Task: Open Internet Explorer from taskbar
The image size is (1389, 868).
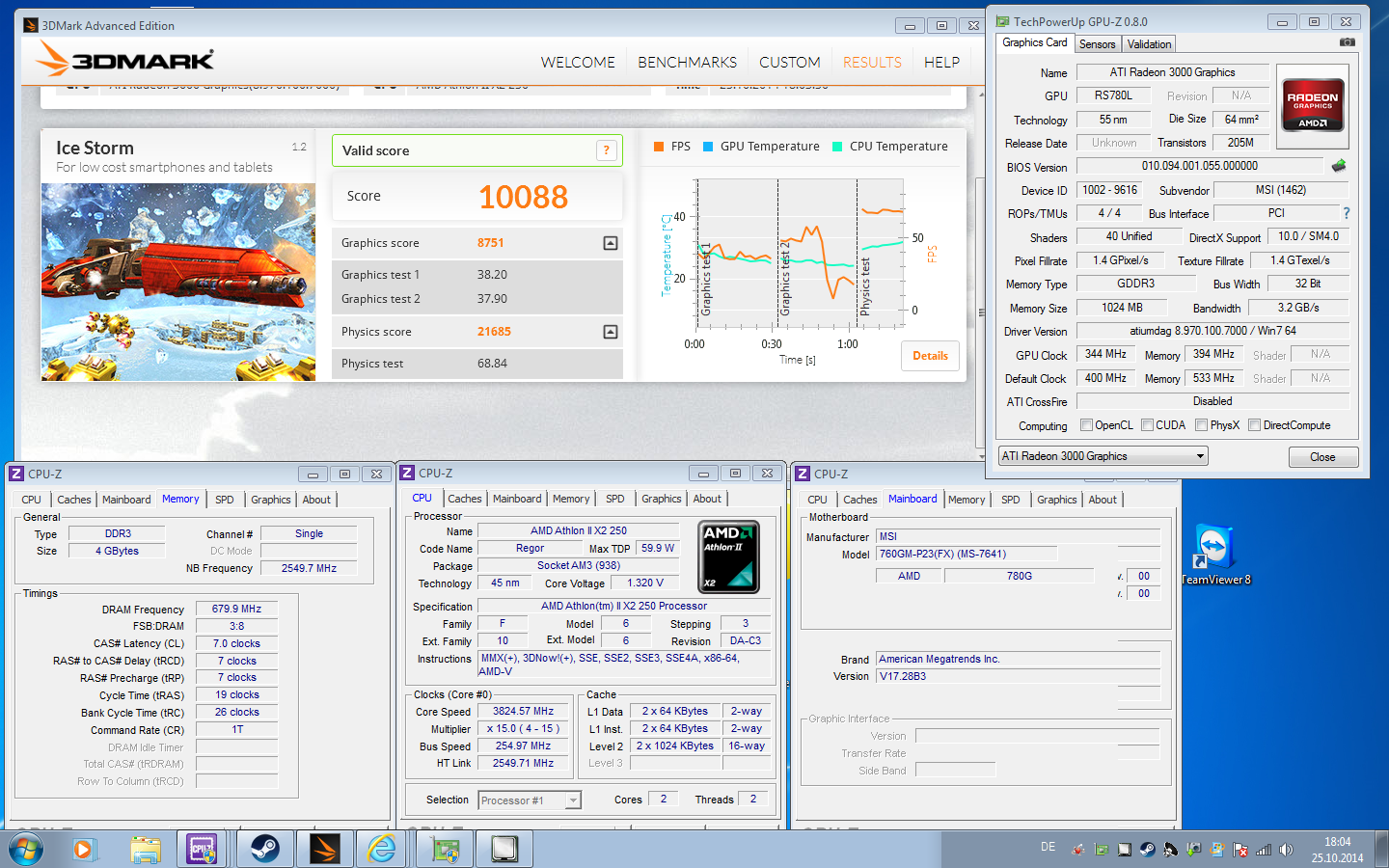Action: 382,849
